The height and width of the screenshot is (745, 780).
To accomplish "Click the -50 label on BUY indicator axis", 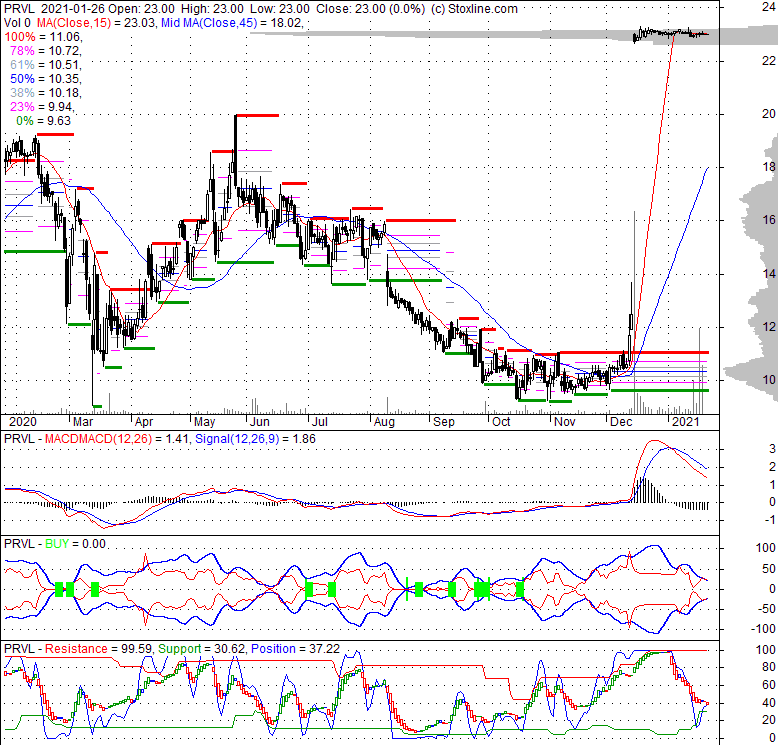I will [768, 609].
